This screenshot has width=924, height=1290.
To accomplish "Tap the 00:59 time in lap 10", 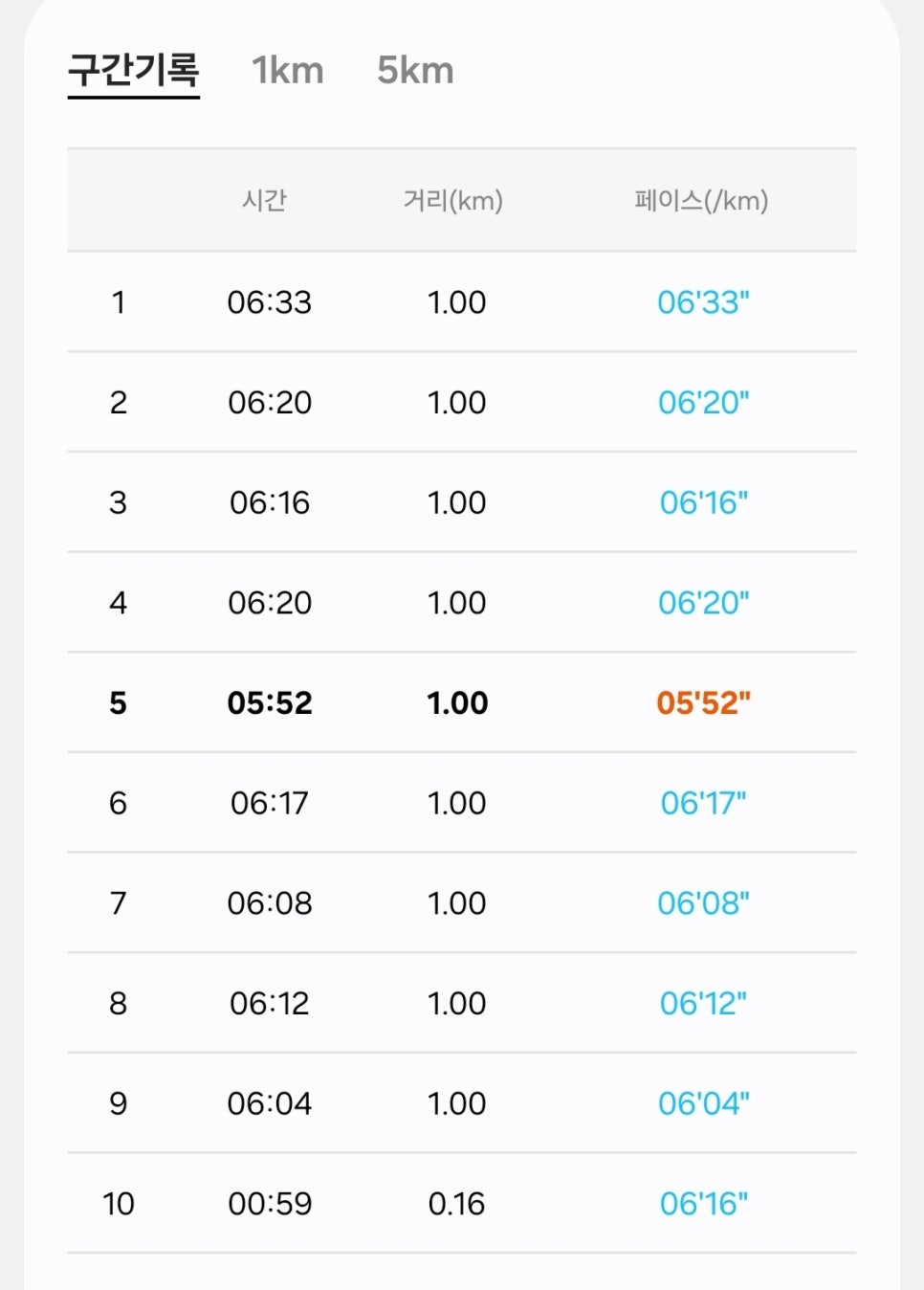I will point(270,1204).
